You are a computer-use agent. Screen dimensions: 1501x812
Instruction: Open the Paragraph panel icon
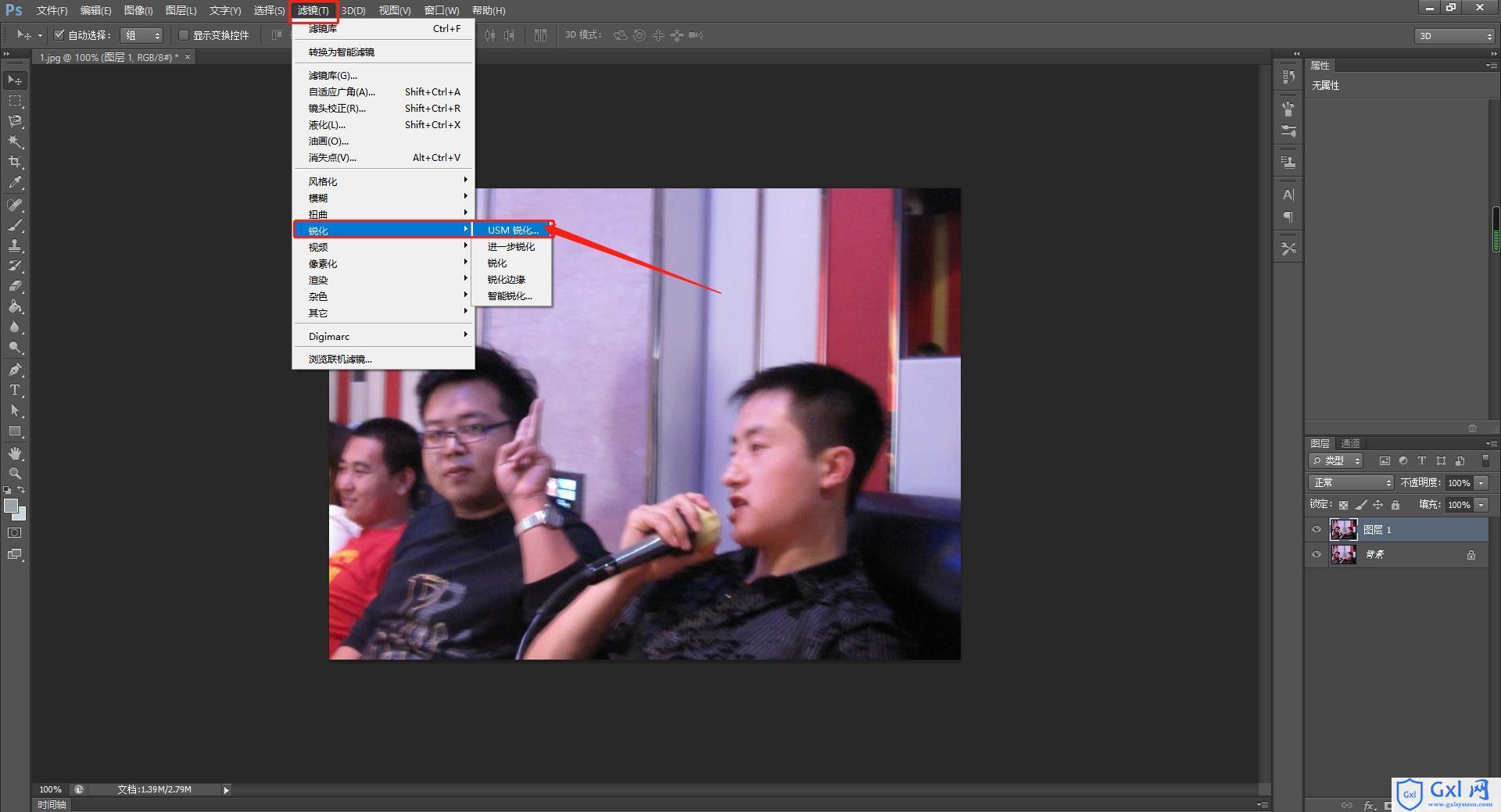[1288, 216]
